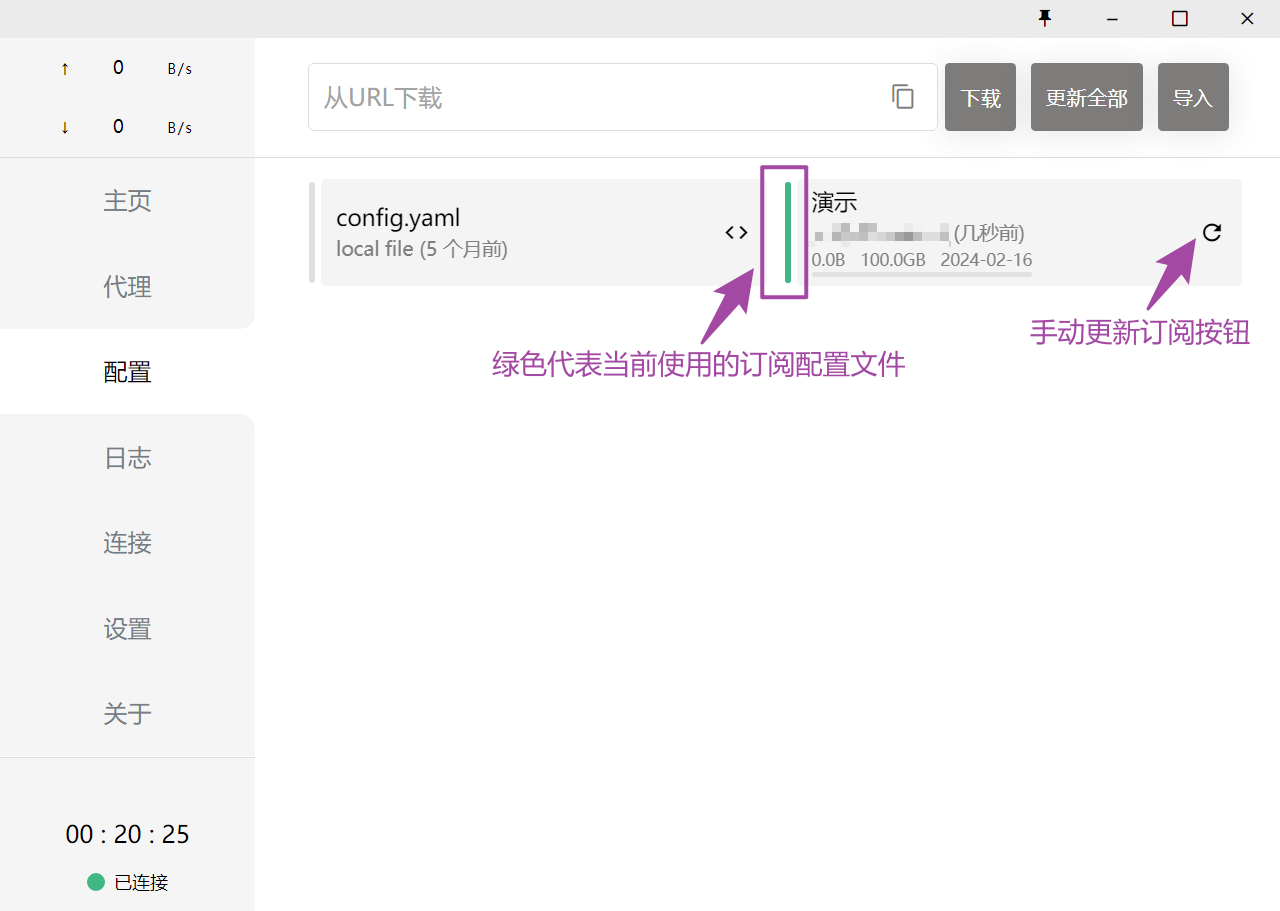Click the download speed arrow indicator

65,128
